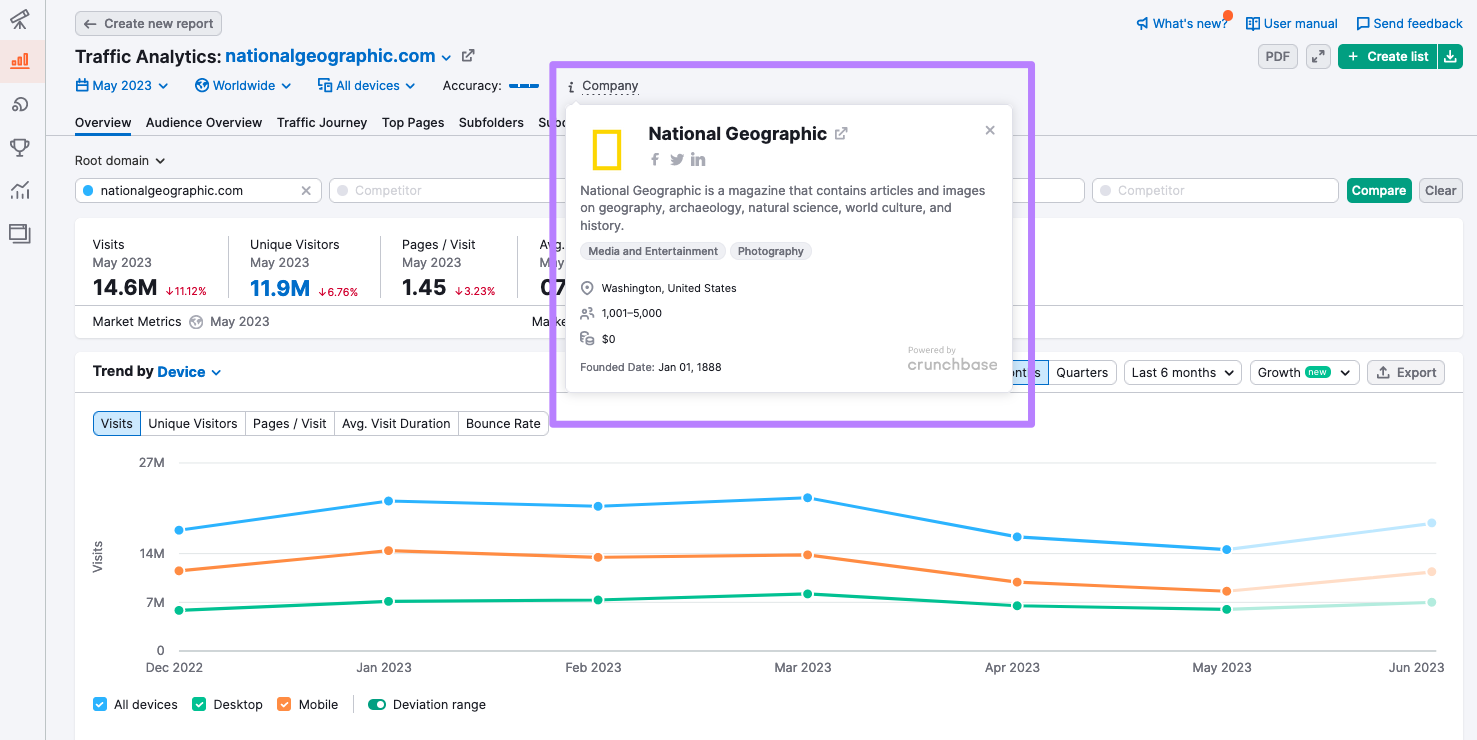Click the May 2023 point on blue line
The height and width of the screenshot is (740, 1477).
point(1226,549)
